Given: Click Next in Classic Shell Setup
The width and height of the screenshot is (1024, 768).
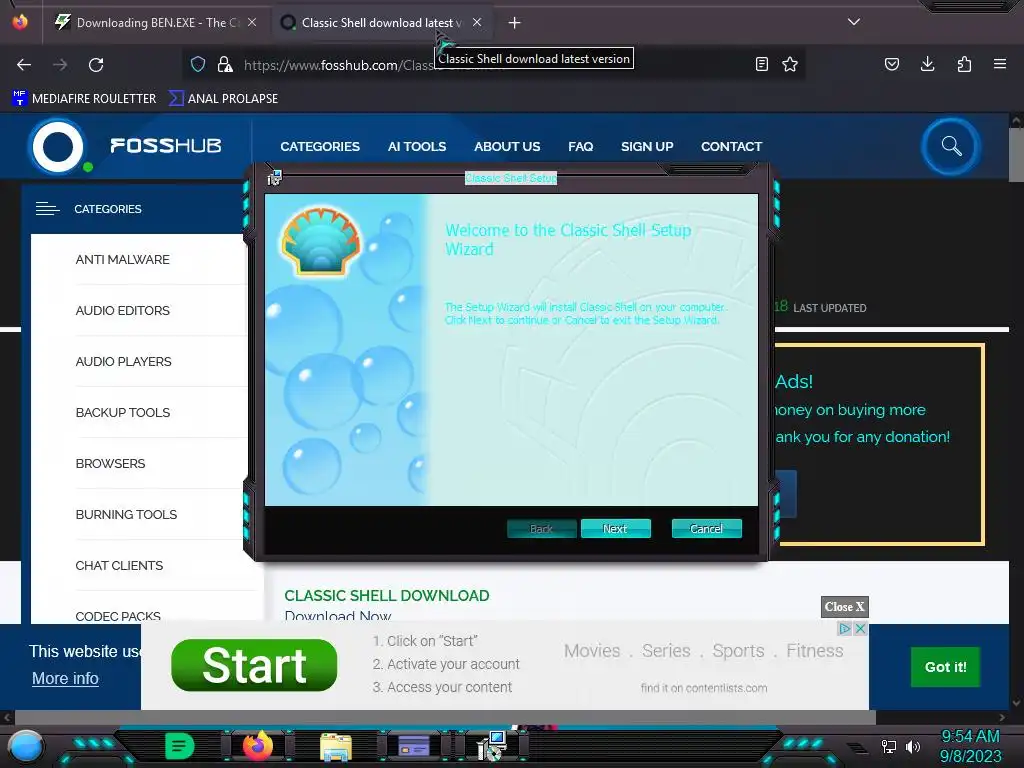Looking at the screenshot, I should pyautogui.click(x=615, y=529).
